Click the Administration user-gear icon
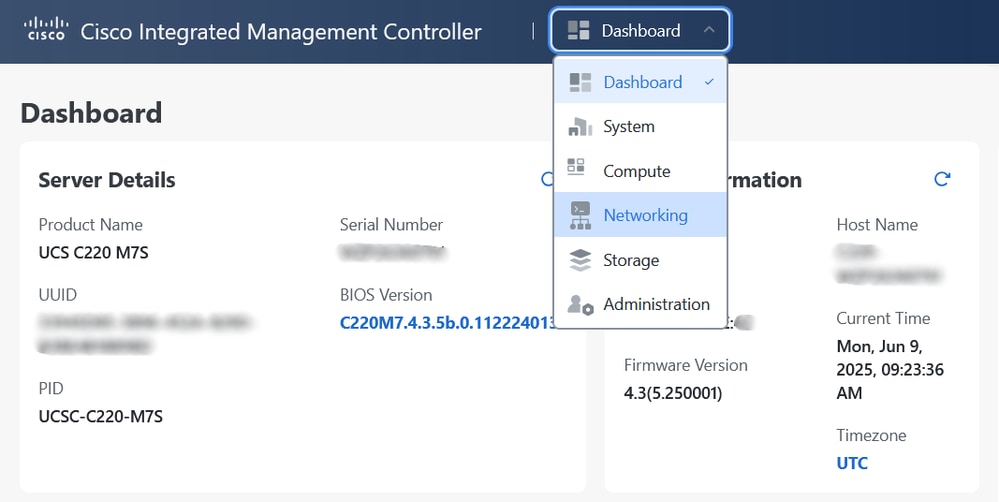Image resolution: width=999 pixels, height=502 pixels. (580, 305)
